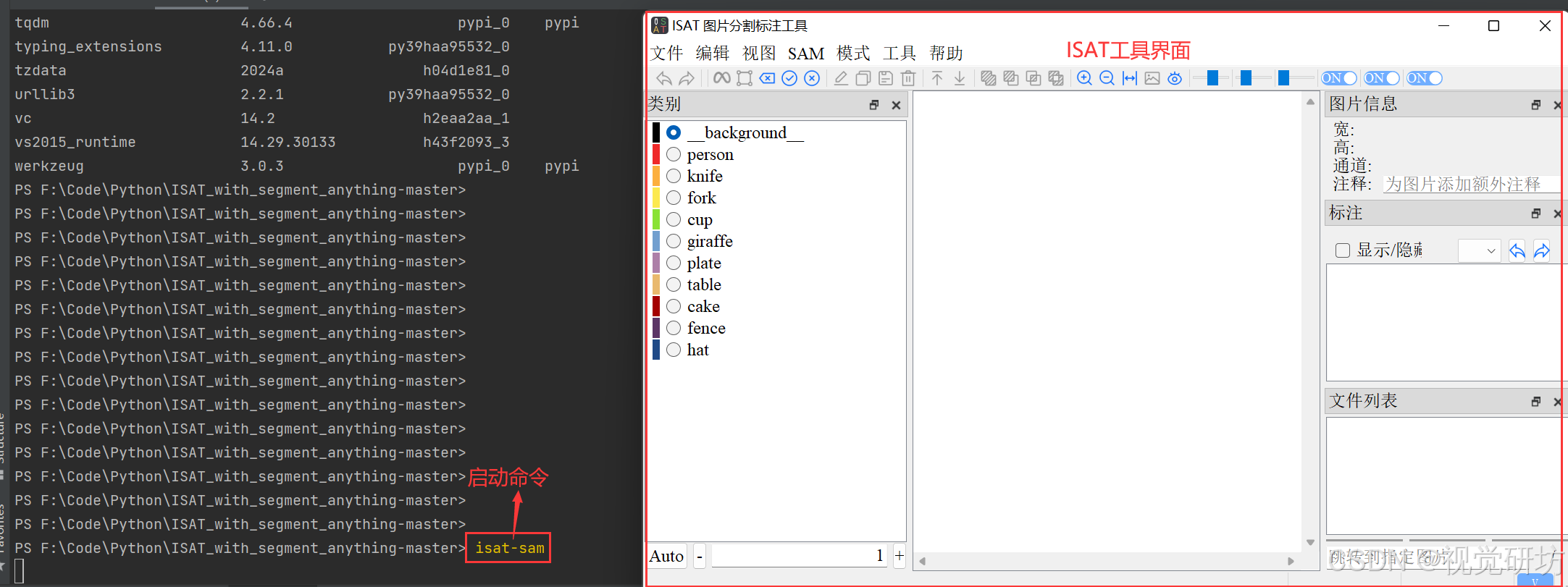Screen dimensions: 1568x587
Task: Cancel annotation with the circled X icon
Action: [812, 78]
